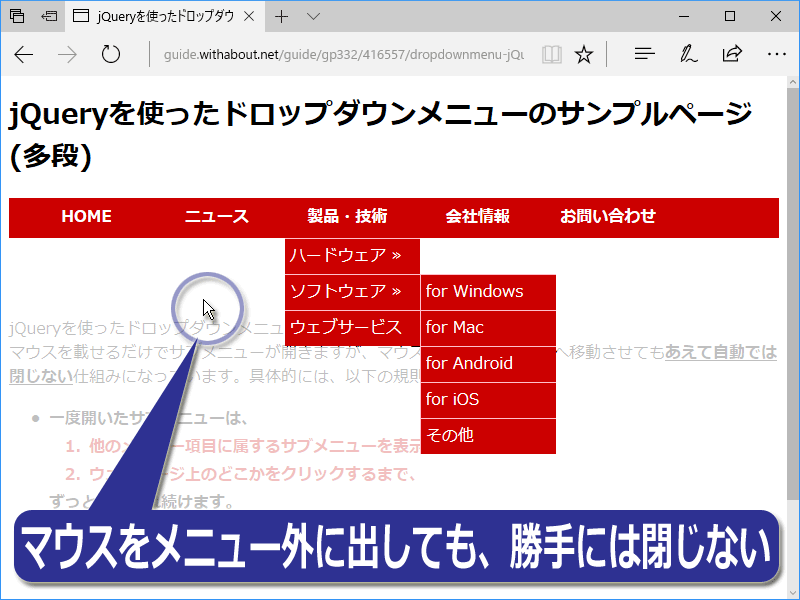Select the 製品・技術 menu item
800x600 pixels.
[347, 217]
